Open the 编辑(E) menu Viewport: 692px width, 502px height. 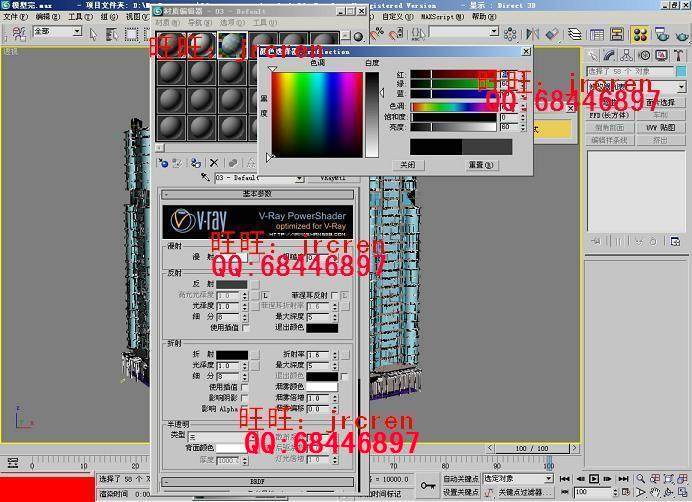(47, 17)
